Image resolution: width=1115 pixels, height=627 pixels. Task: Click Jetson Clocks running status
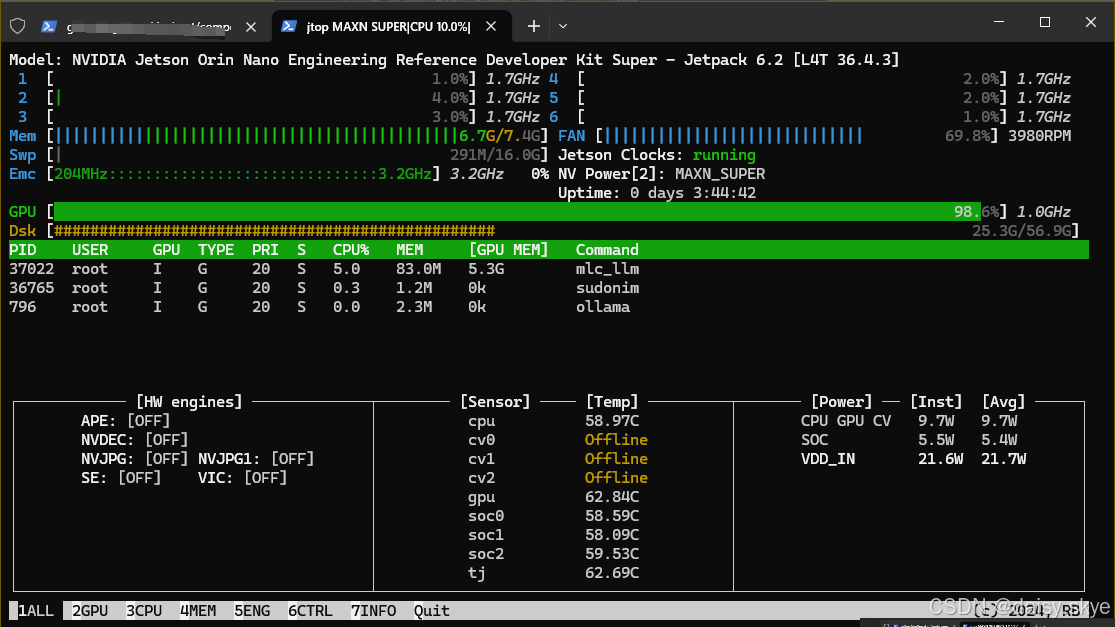[724, 155]
